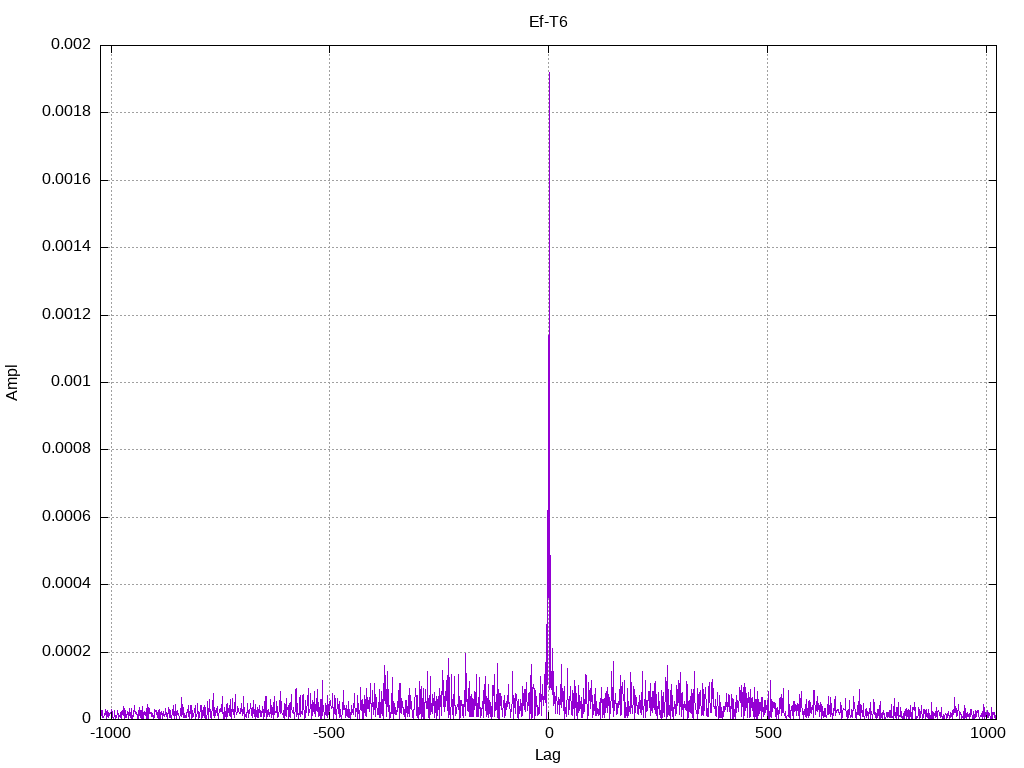The width and height of the screenshot is (1024, 768).
Task: Click the y-axis tick label 0.0008
Action: point(66,449)
